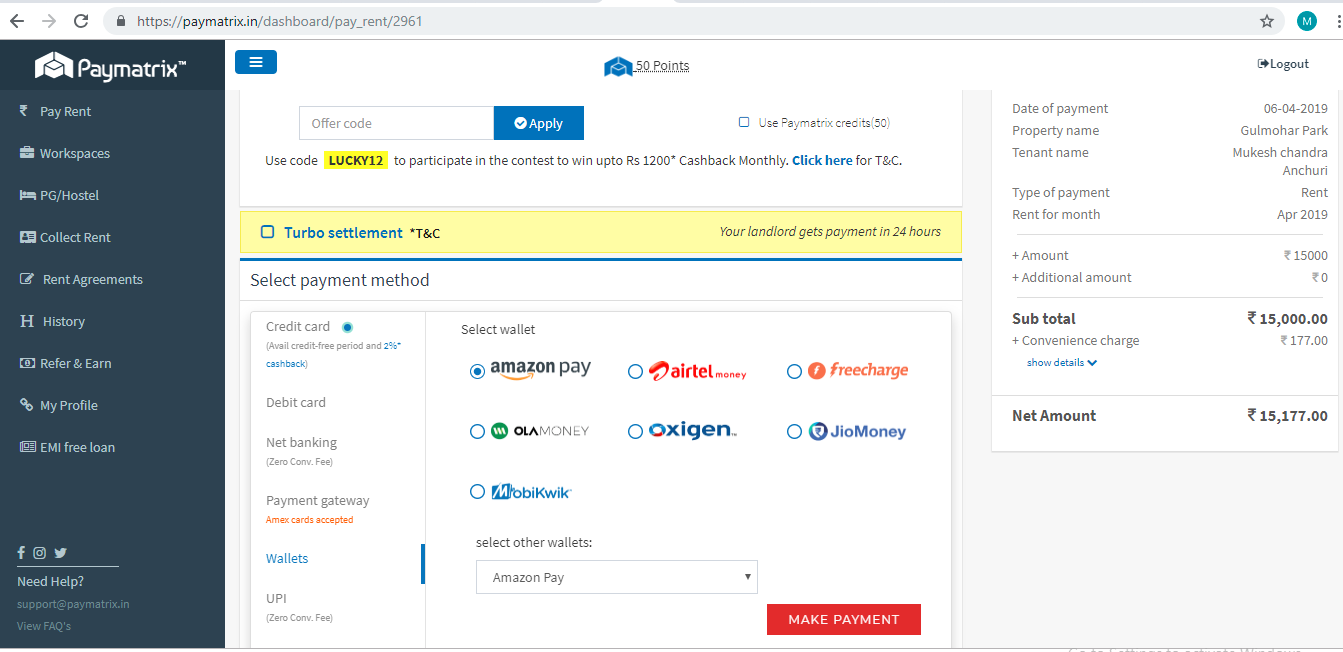Select the Amazon Pay radio button
This screenshot has height=652, width=1343.
477,371
